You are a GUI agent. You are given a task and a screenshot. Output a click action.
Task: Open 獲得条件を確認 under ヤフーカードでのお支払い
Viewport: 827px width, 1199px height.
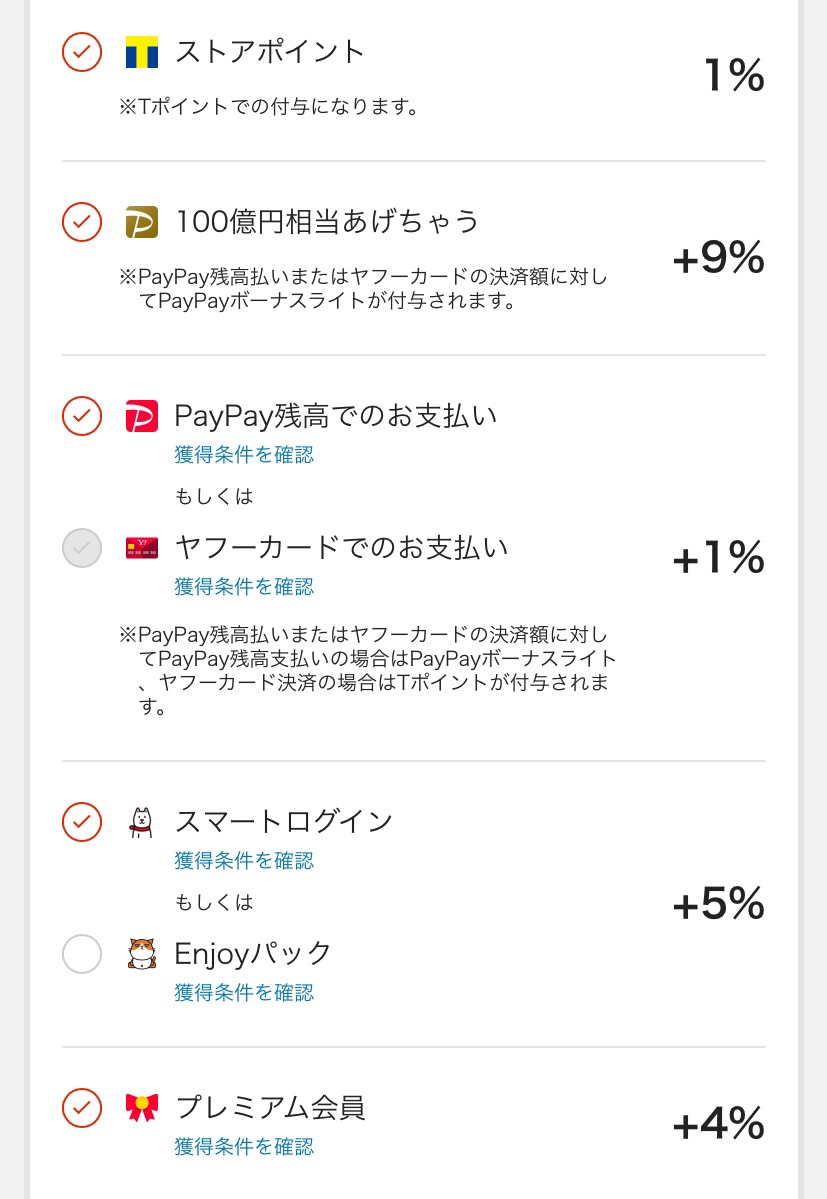pos(244,587)
